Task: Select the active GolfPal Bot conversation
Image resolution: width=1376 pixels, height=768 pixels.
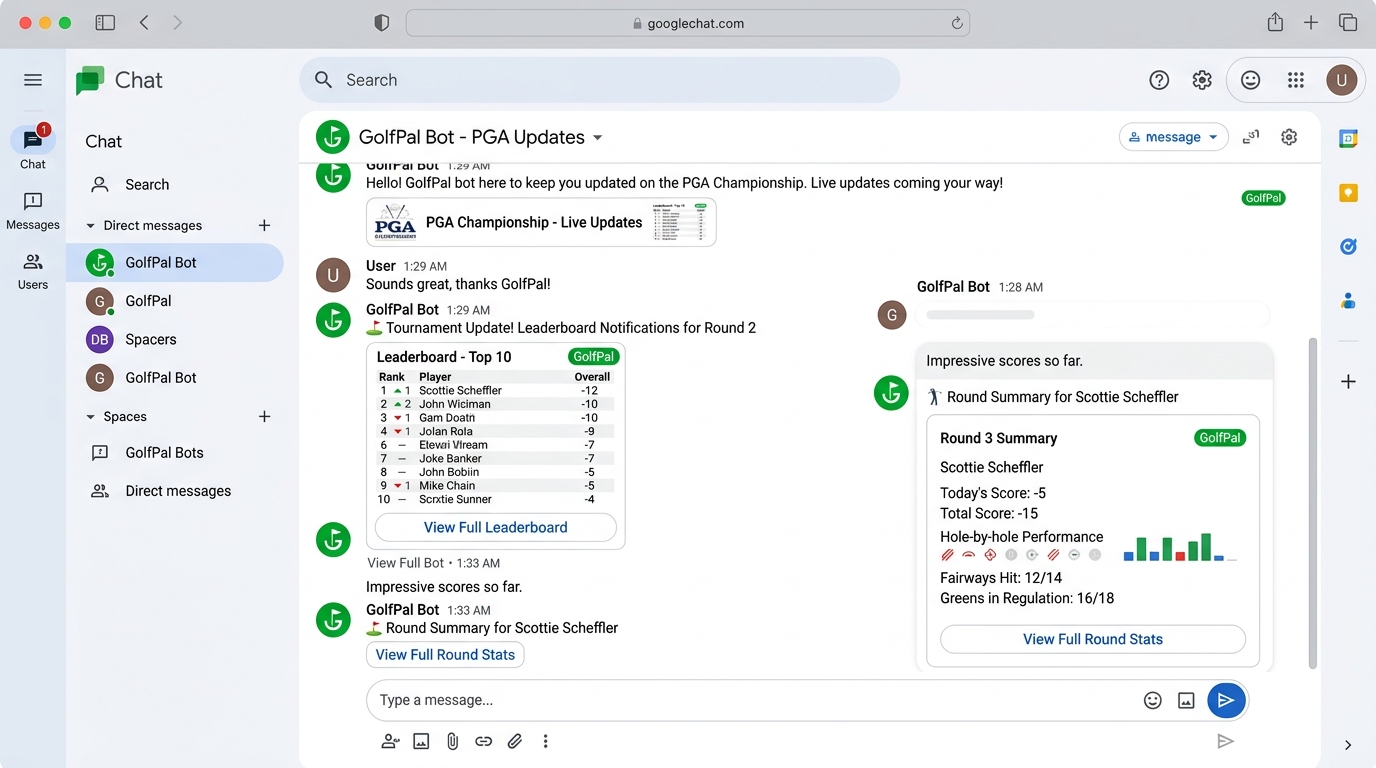Action: (175, 263)
